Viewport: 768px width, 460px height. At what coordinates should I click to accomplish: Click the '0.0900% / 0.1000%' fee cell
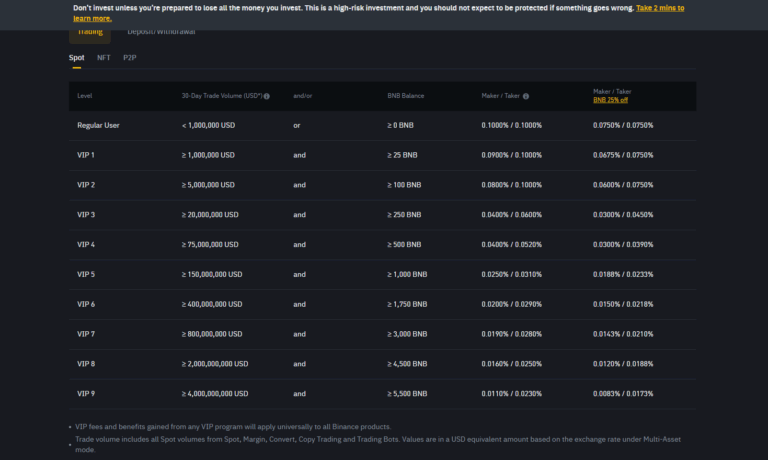[511, 155]
